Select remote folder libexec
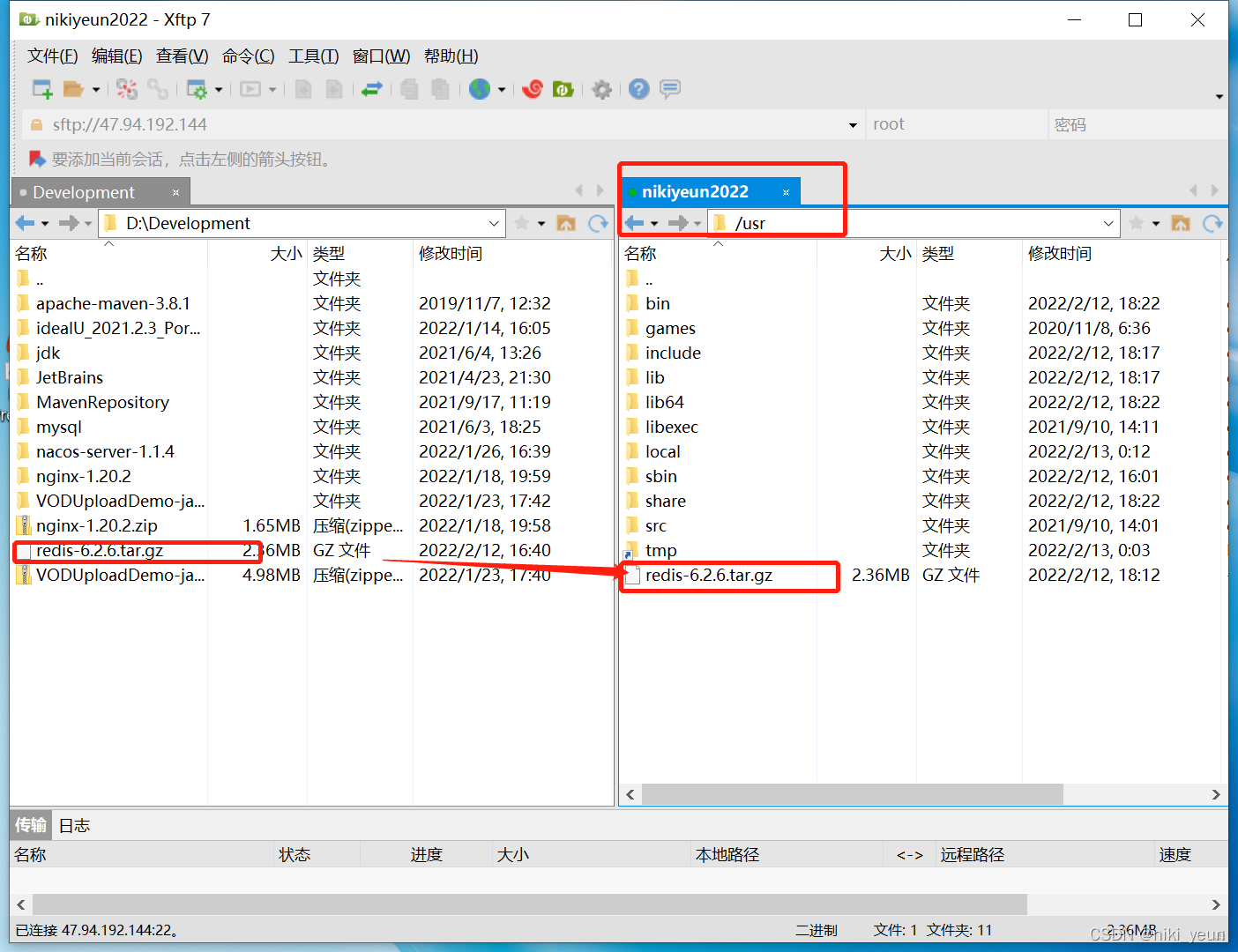Viewport: 1238px width, 952px height. click(671, 428)
